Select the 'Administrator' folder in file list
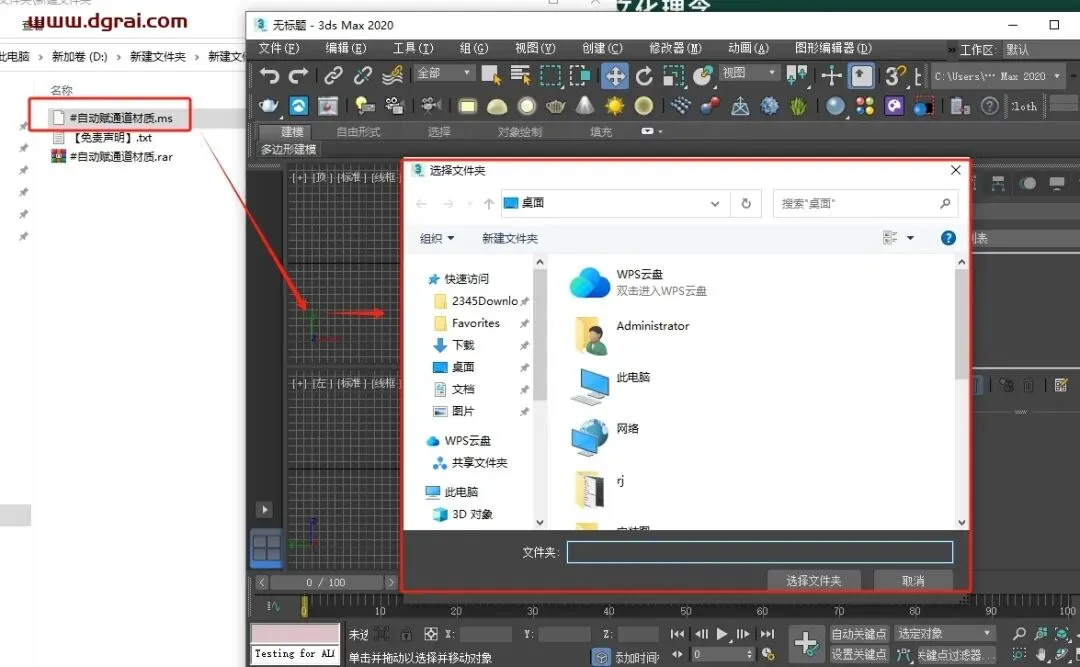This screenshot has height=667, width=1080. tap(631, 334)
